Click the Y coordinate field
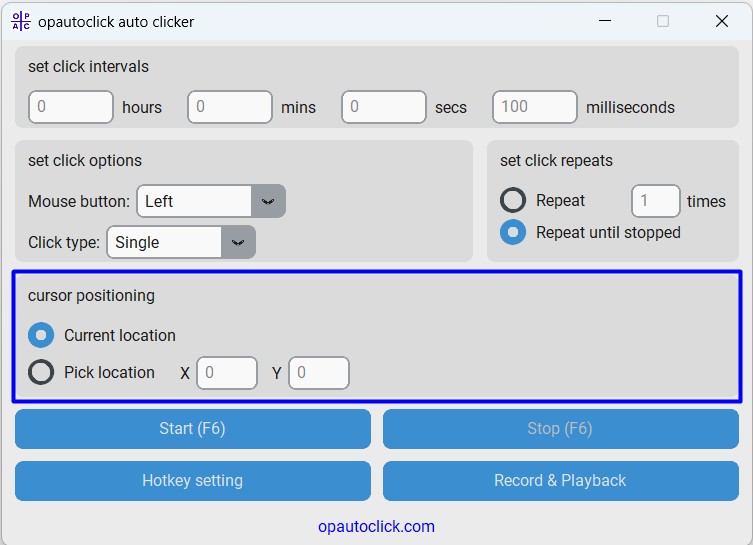This screenshot has height=545, width=753. [x=319, y=373]
